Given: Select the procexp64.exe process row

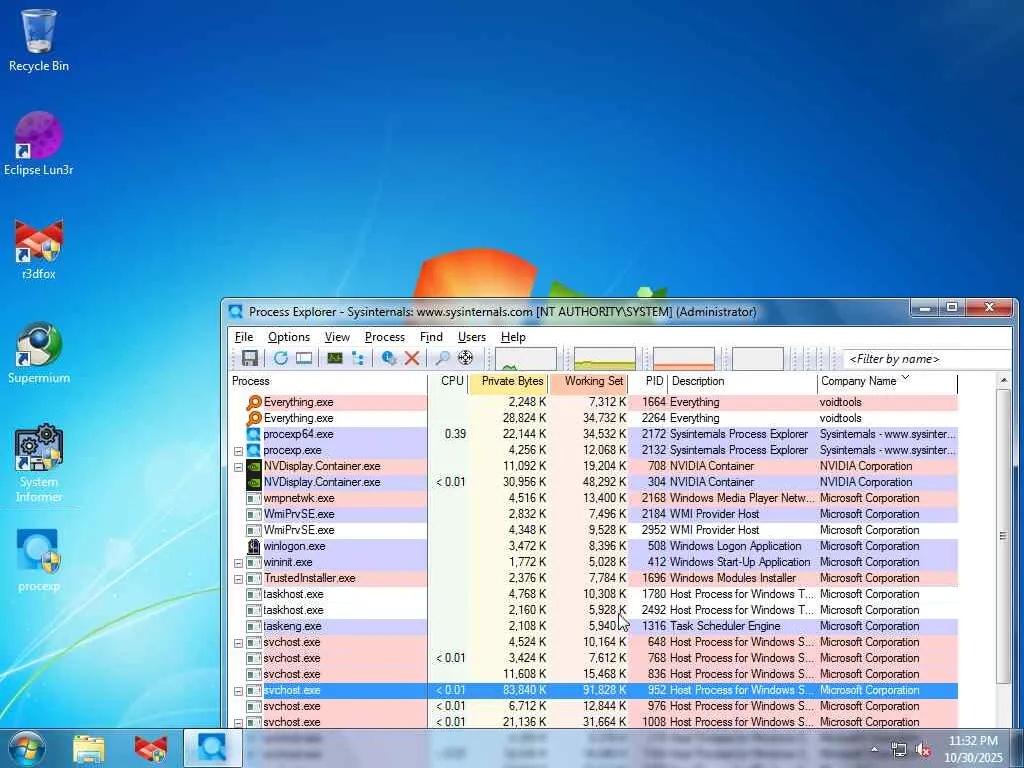Looking at the screenshot, I should click(594, 434).
